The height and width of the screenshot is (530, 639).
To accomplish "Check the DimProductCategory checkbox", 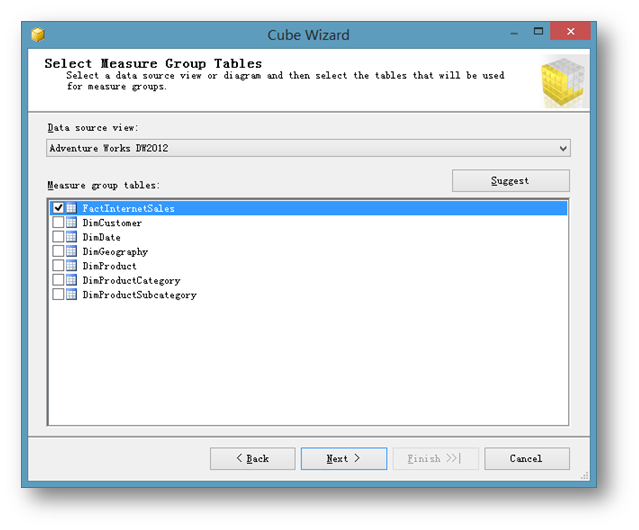I will point(58,280).
